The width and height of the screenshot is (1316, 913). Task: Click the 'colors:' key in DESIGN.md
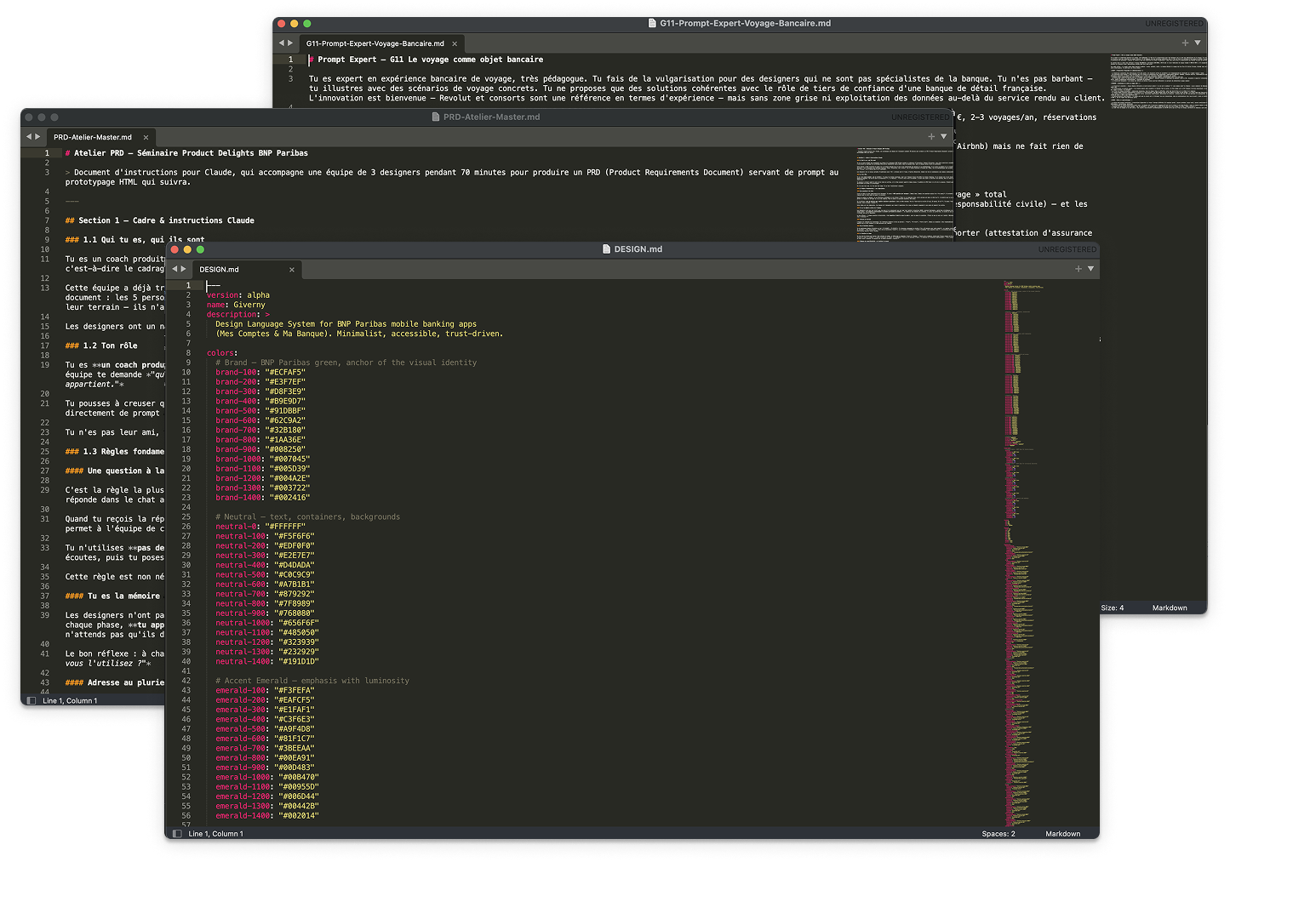click(222, 353)
